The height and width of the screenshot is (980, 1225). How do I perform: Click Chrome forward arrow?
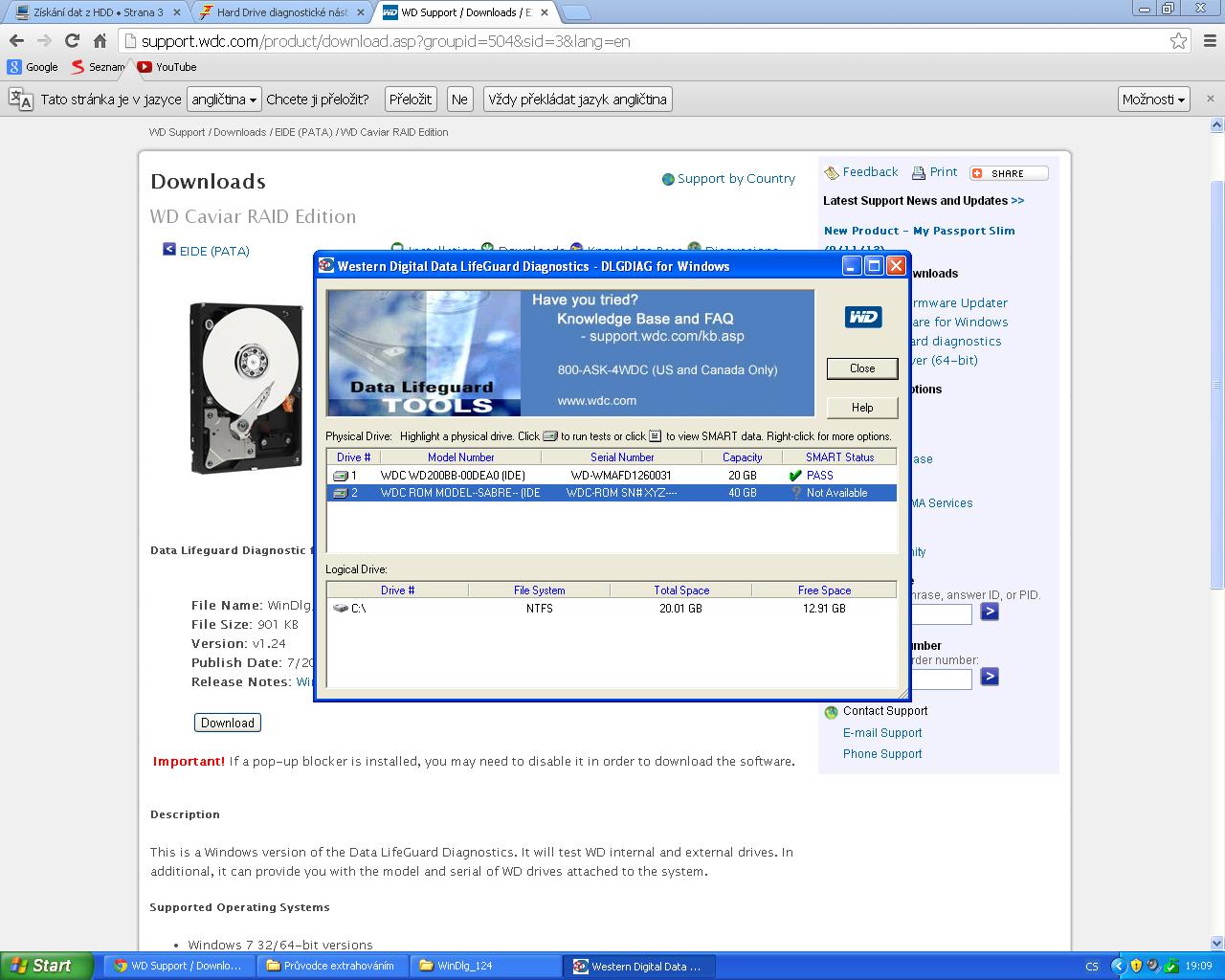tap(44, 41)
